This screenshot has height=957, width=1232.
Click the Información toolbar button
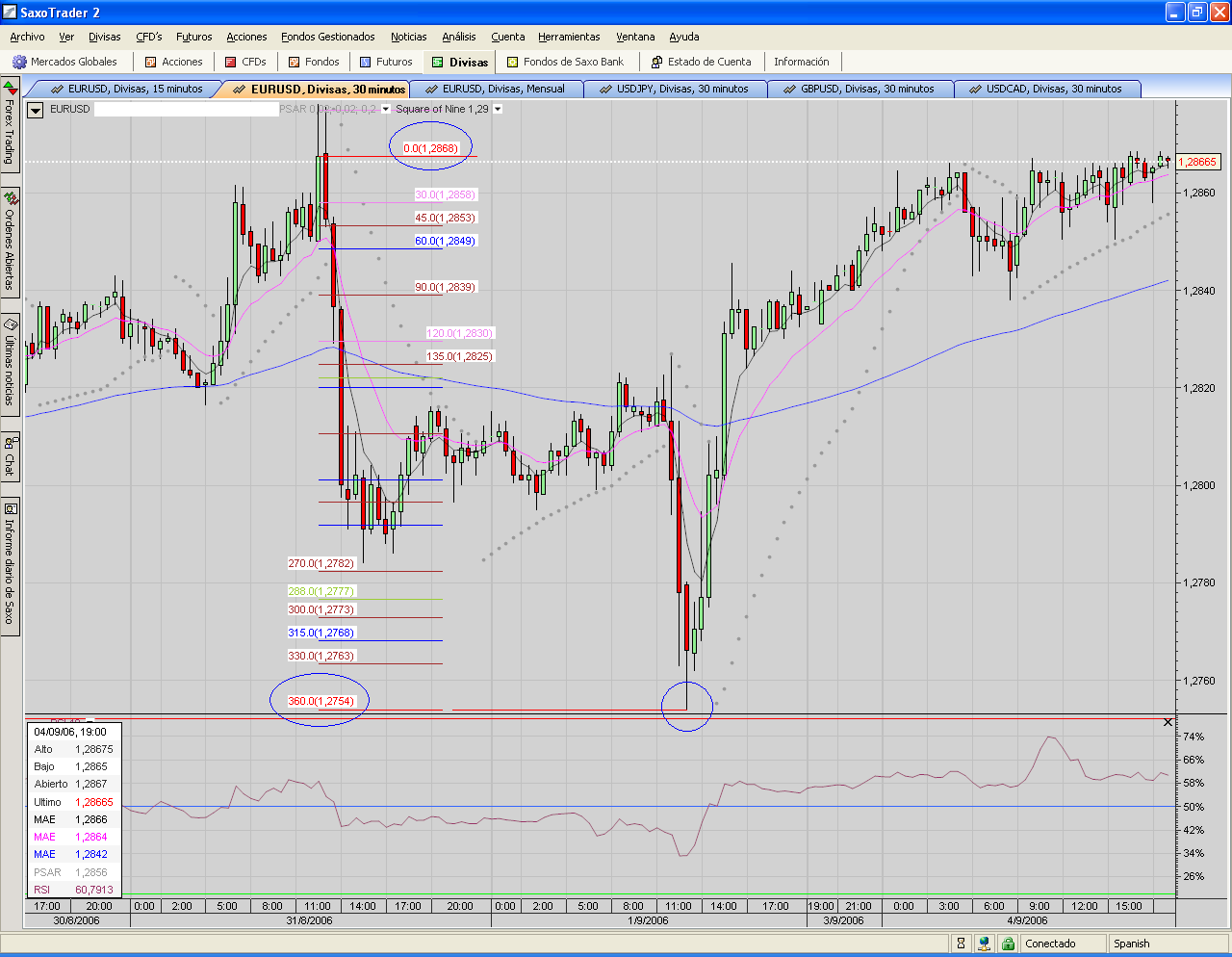click(x=802, y=62)
